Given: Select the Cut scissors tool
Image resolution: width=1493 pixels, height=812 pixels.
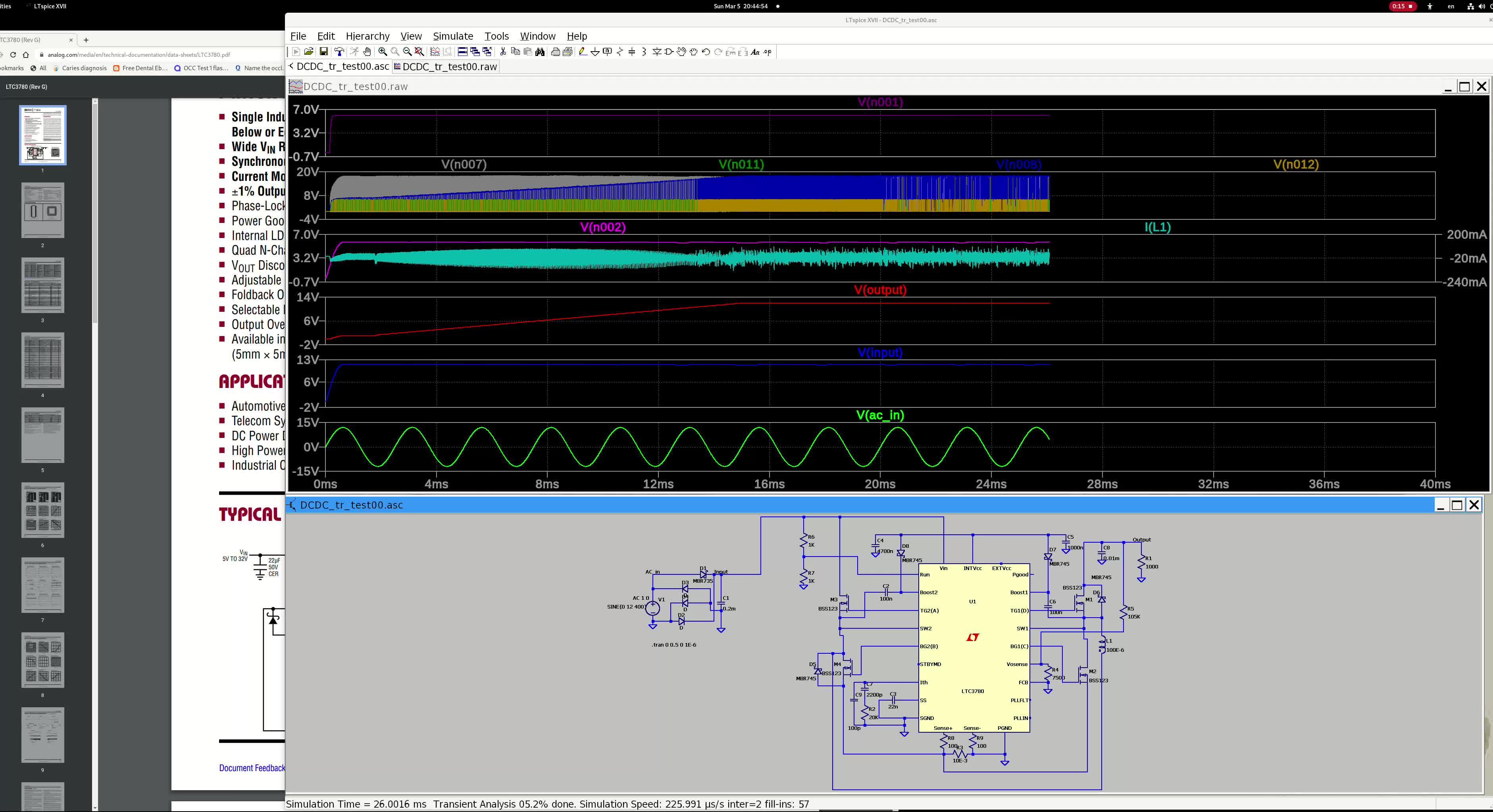Looking at the screenshot, I should 503,52.
